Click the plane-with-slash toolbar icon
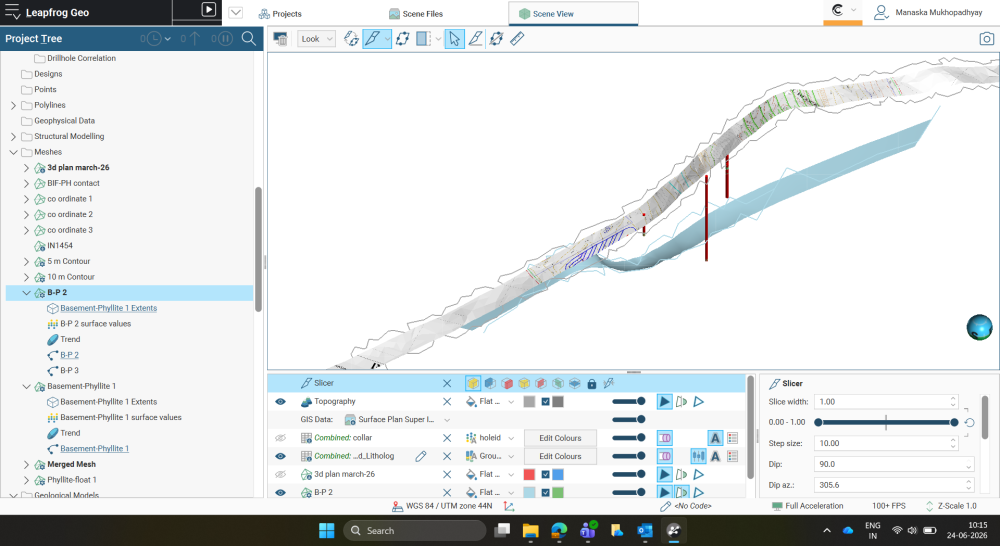This screenshot has height=546, width=1000. (496, 39)
